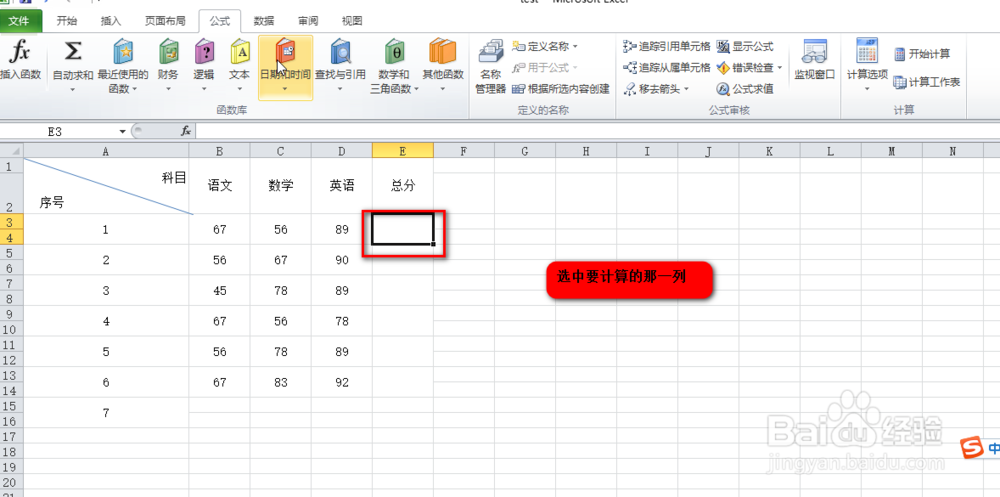Viewport: 1000px width, 497px height.
Task: Select cell with value 45
Action: pyautogui.click(x=219, y=290)
